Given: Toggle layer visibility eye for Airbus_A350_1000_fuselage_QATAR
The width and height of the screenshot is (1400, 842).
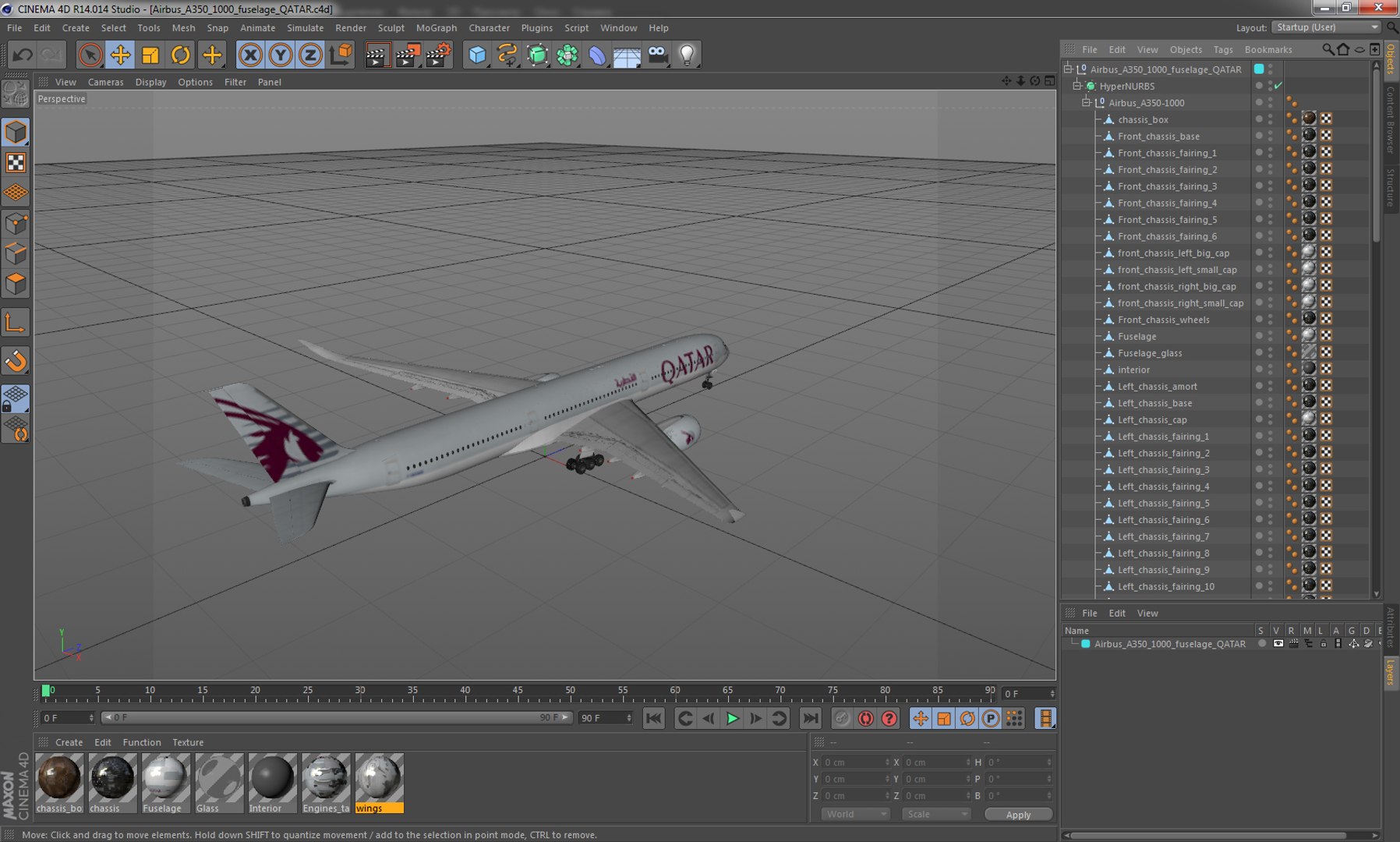Looking at the screenshot, I should point(1278,644).
